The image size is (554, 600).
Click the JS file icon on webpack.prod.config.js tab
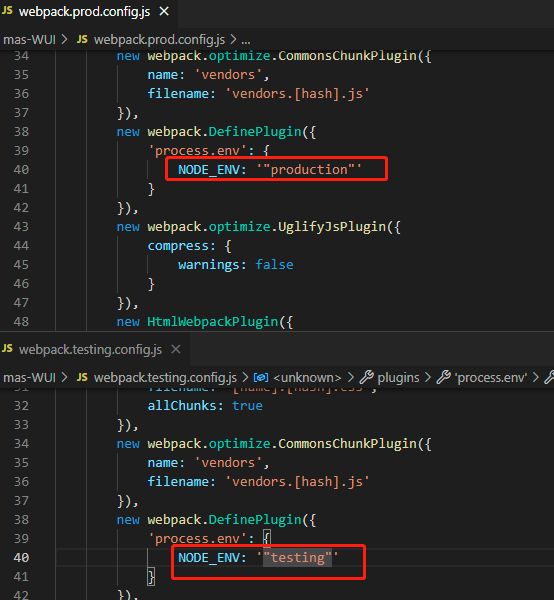pyautogui.click(x=8, y=11)
